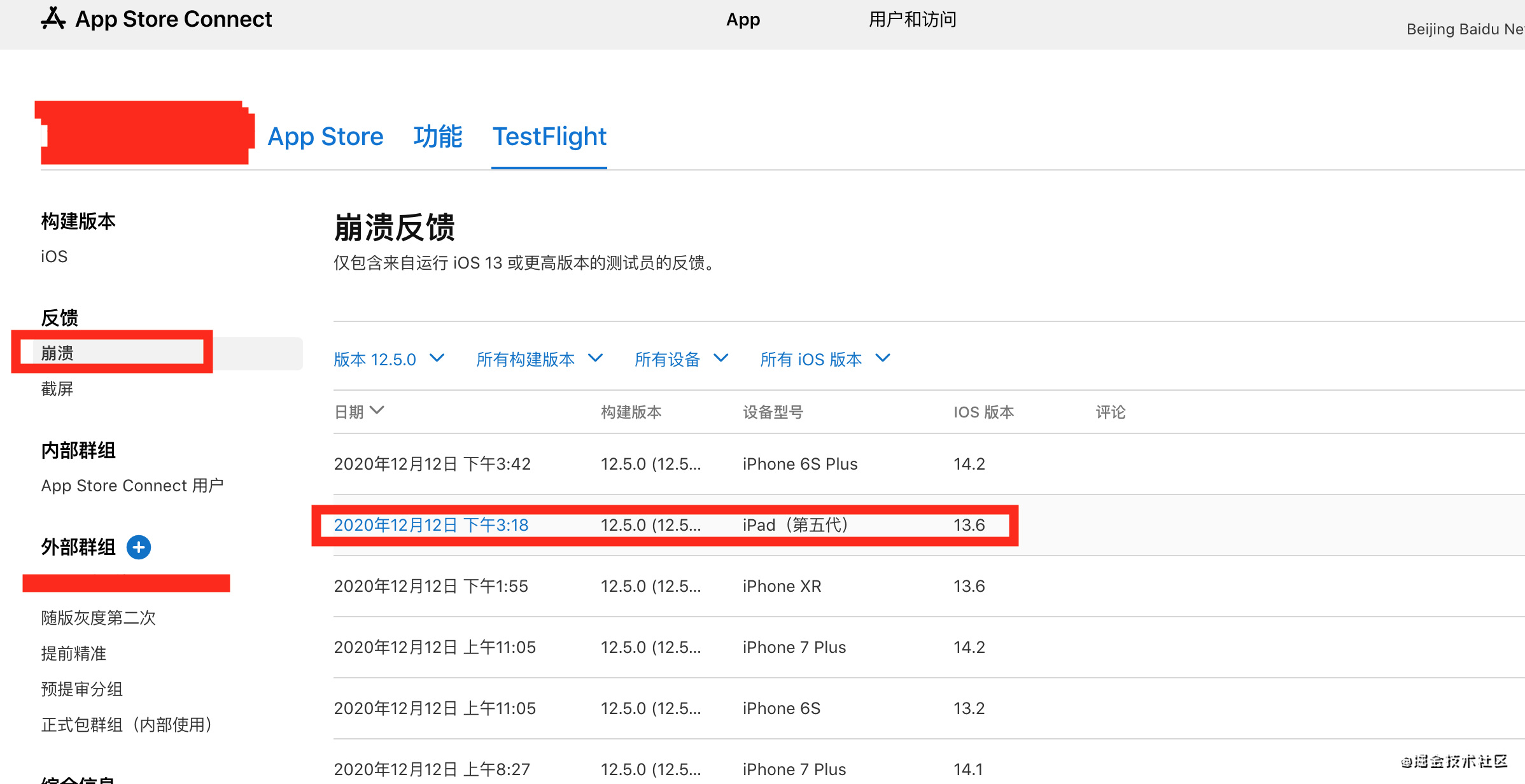Select App Store Connect 用户 internal group
The height and width of the screenshot is (784, 1525).
[x=132, y=486]
